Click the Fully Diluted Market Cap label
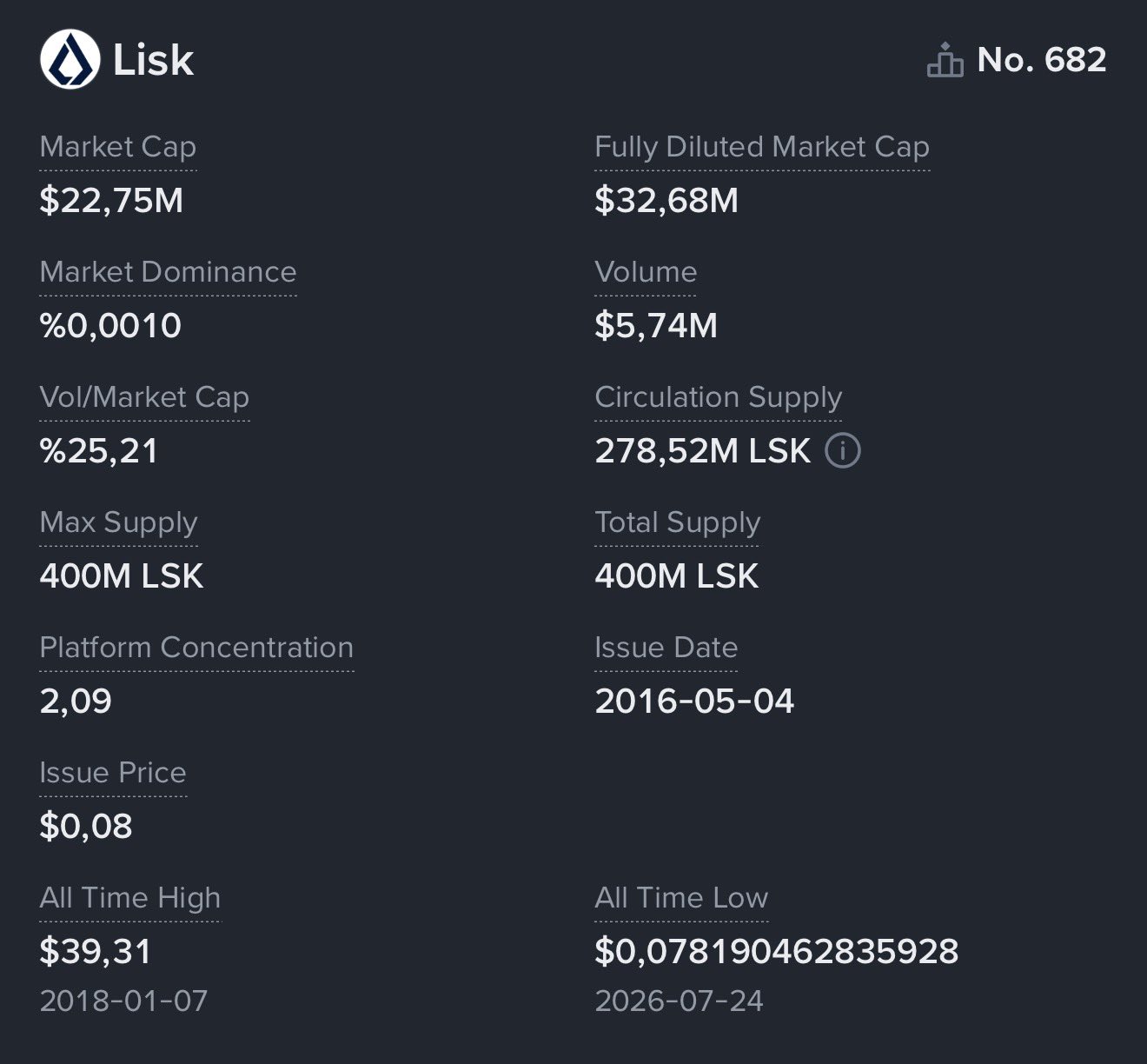Image resolution: width=1147 pixels, height=1064 pixels. click(762, 147)
